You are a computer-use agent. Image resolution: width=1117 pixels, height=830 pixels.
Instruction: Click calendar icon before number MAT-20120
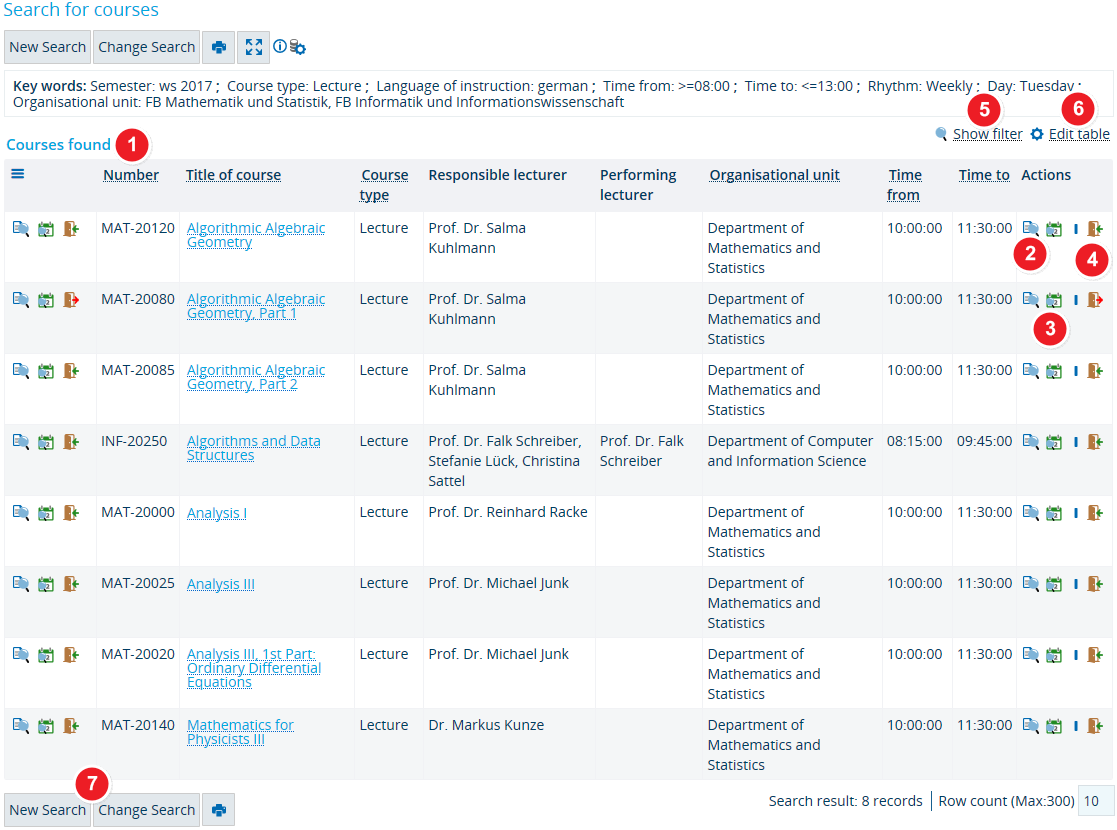point(46,229)
